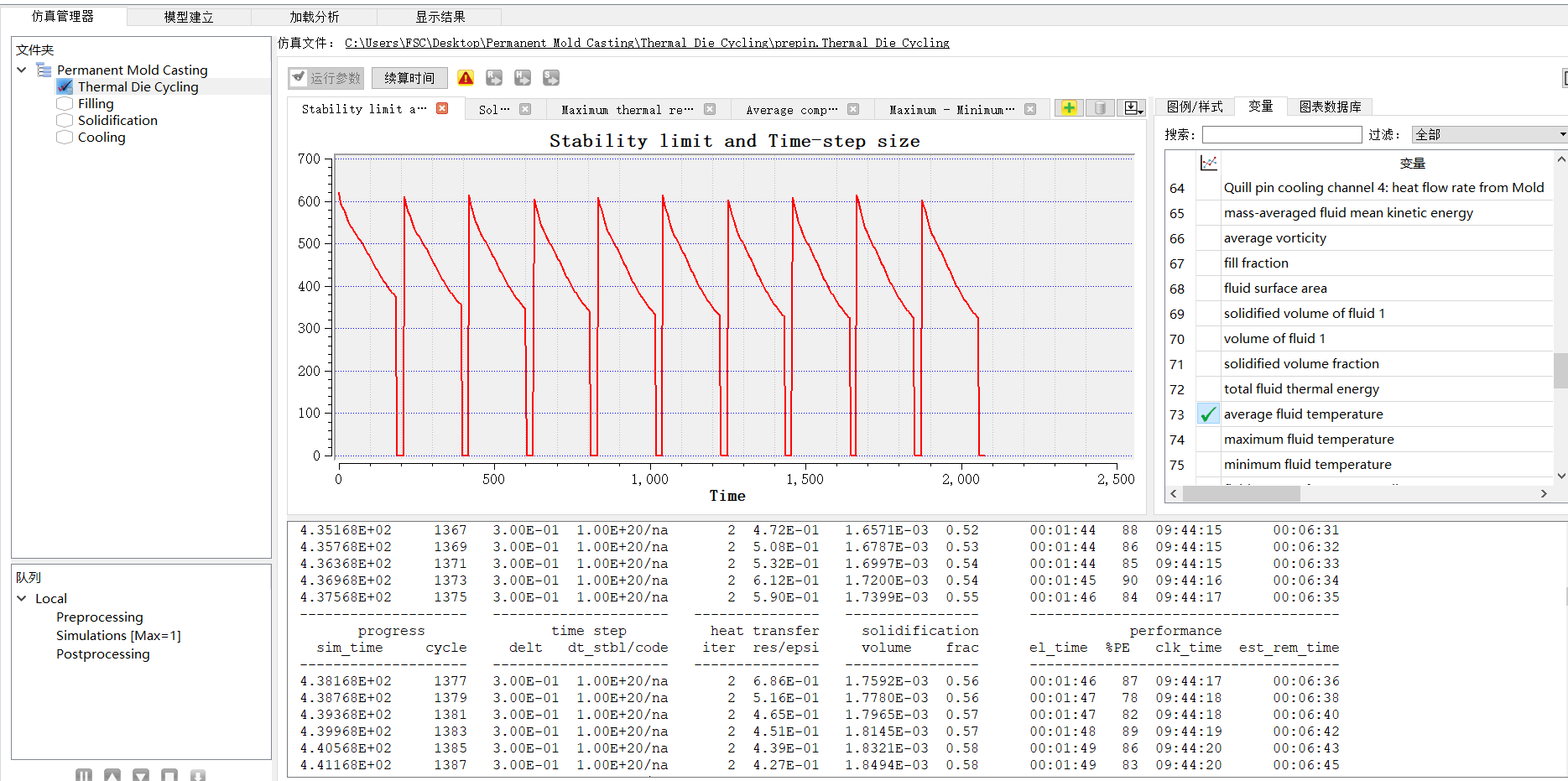Click the move-up triangle queue icon
Viewport: 1568px width, 781px height.
tap(112, 775)
